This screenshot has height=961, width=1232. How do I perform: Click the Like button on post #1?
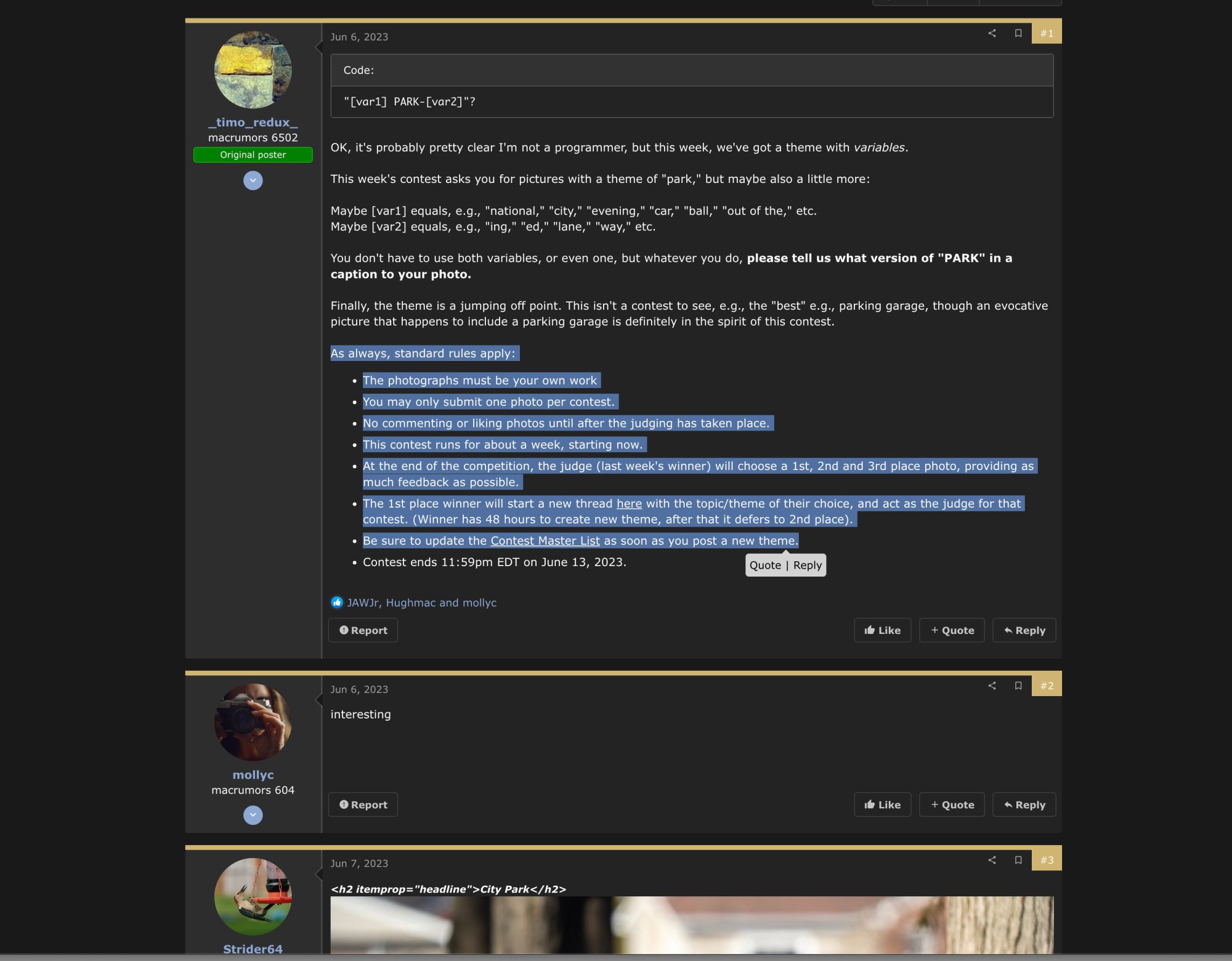[882, 630]
